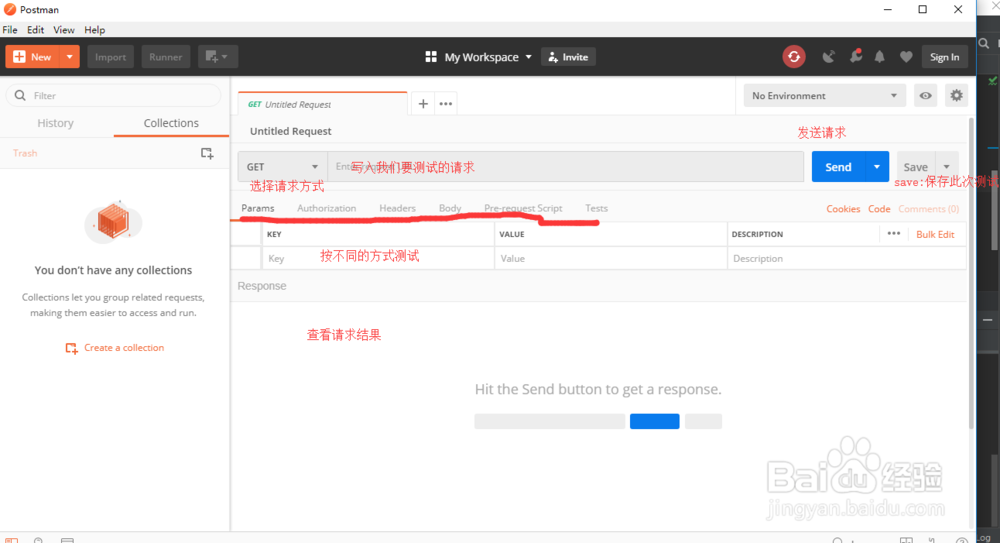Click the Create a collection link
1000x543 pixels.
coord(115,348)
